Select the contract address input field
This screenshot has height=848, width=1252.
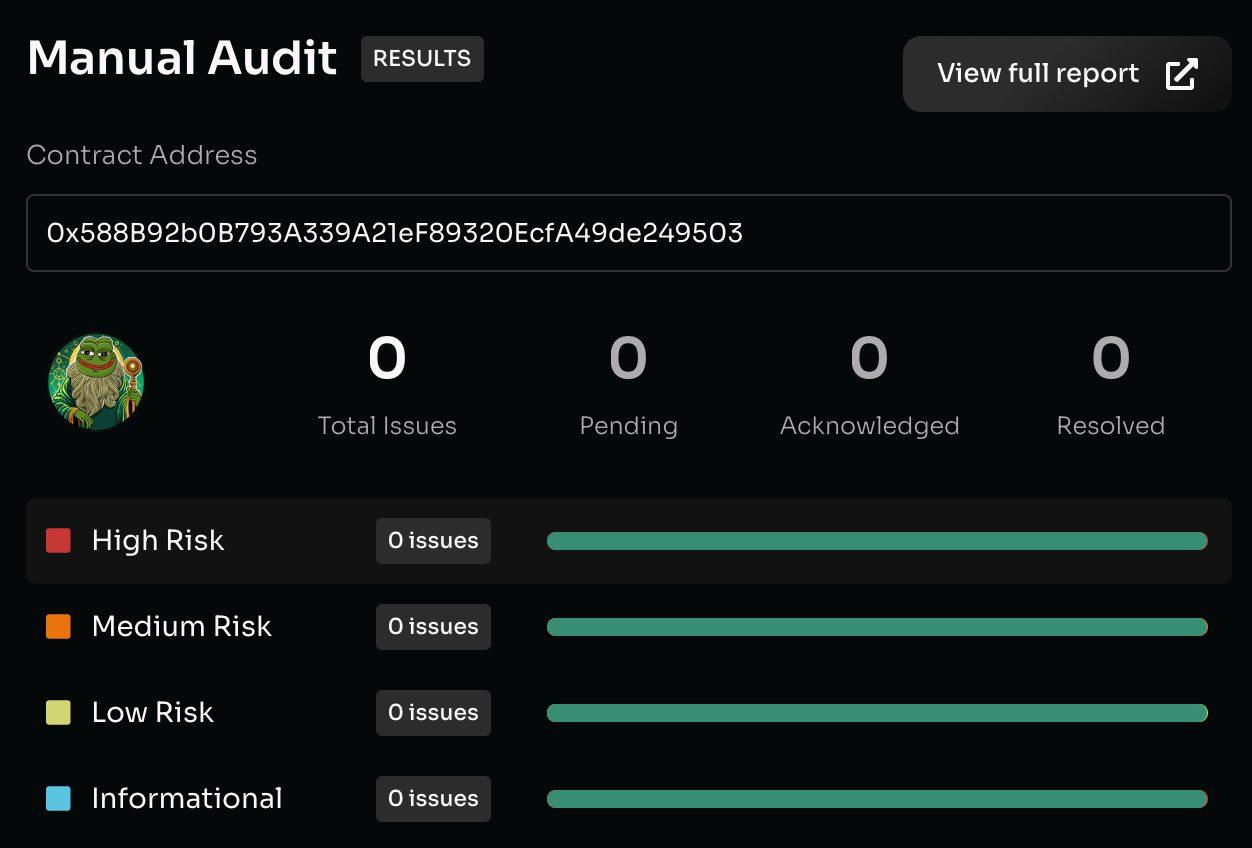pos(628,233)
